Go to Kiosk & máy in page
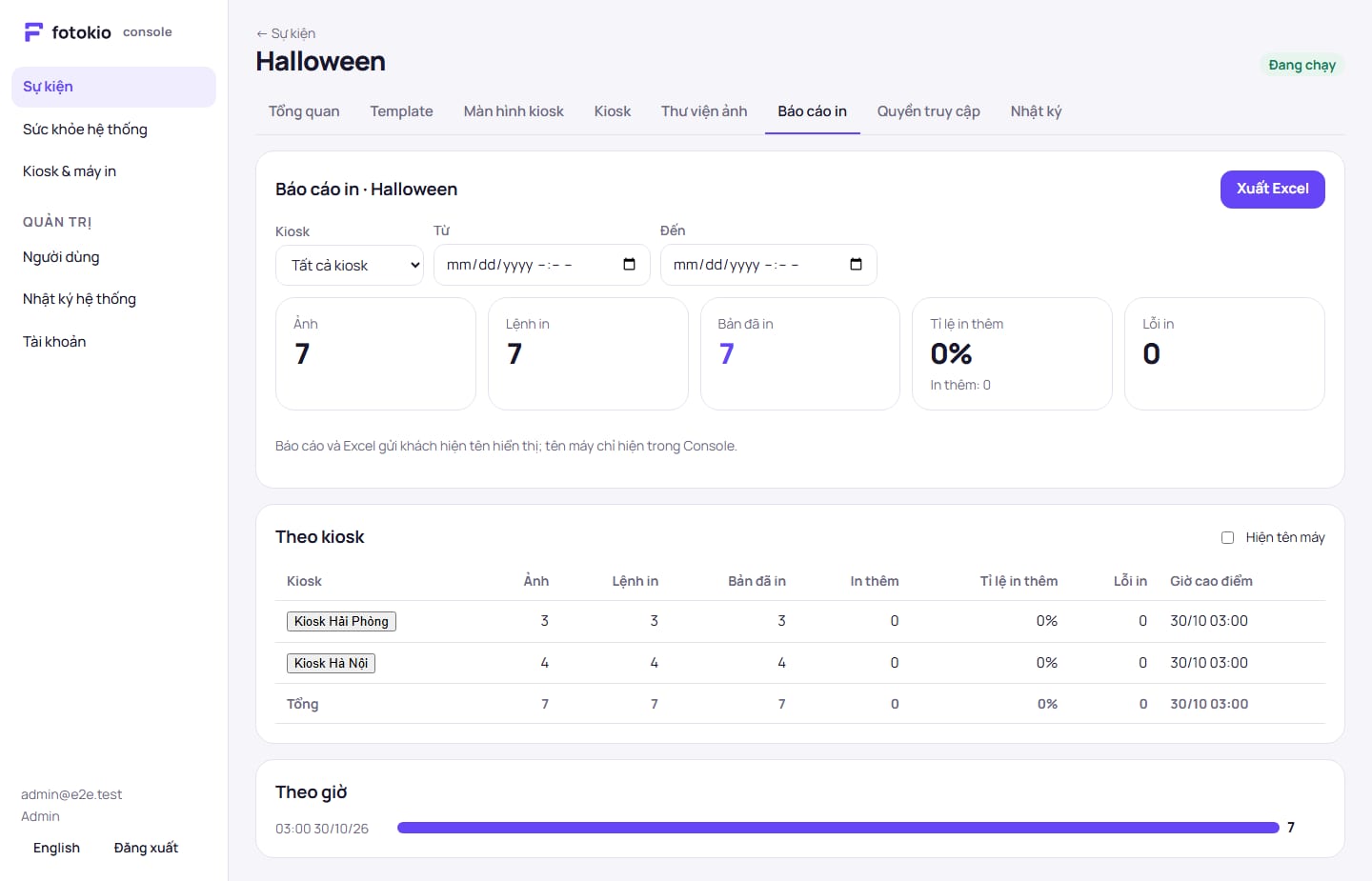The image size is (1372, 881). [x=113, y=171]
